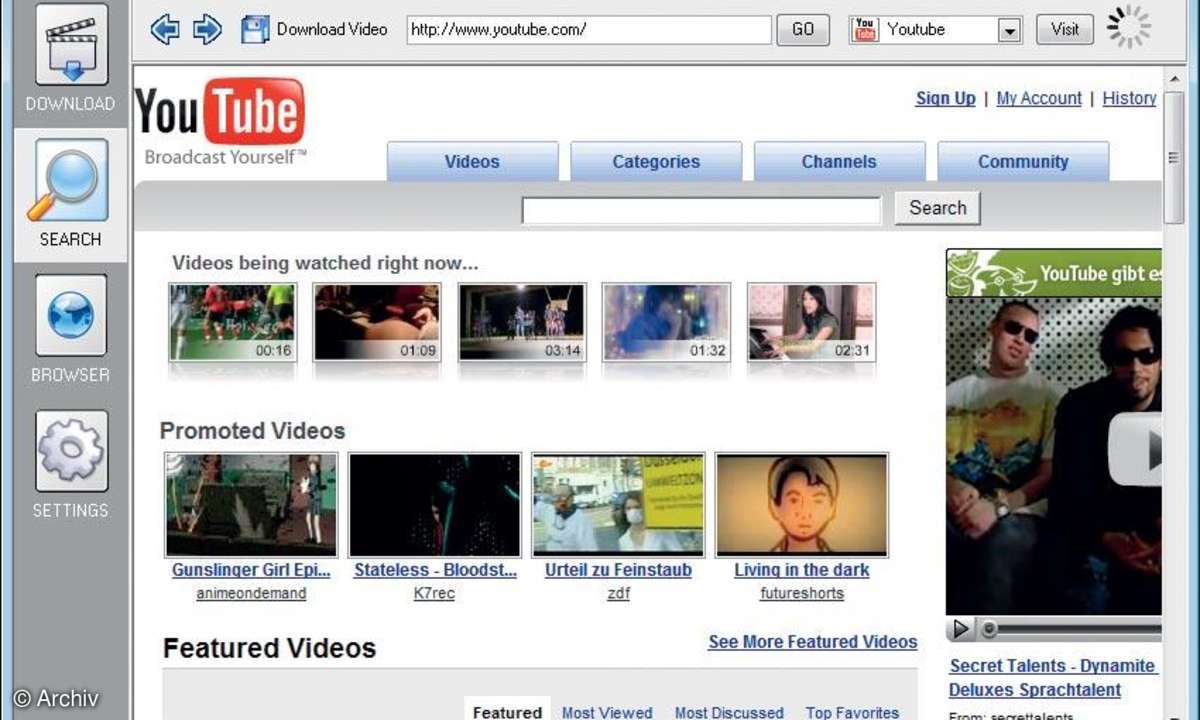
Task: Open the Gunslinger Girl promoted thumbnail
Action: [250, 505]
